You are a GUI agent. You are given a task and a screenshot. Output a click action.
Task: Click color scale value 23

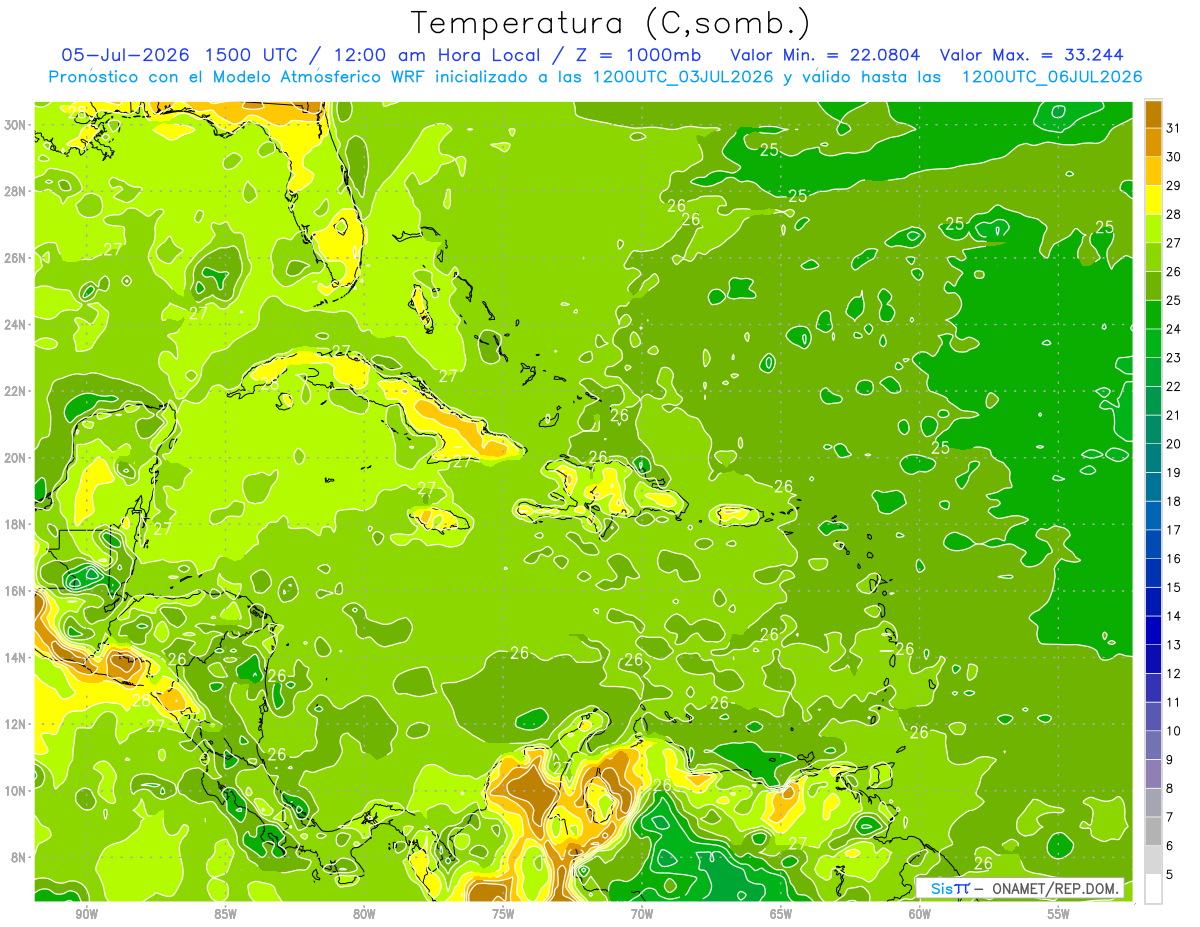tap(1174, 358)
